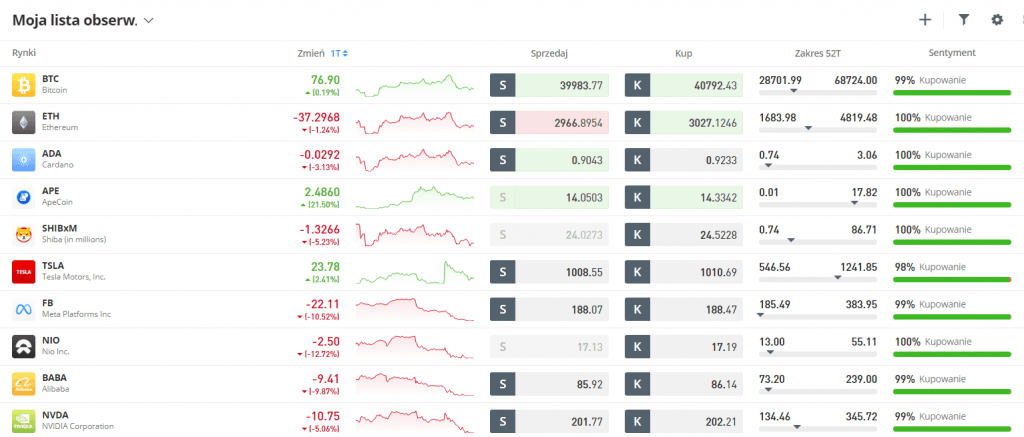
Task: Click Buy button for TSLA at 1010.69
Action: point(684,272)
